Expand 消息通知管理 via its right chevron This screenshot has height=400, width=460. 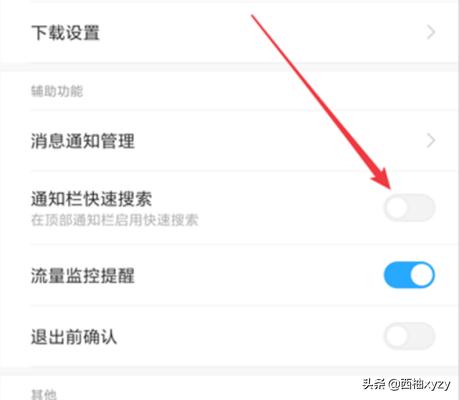coord(431,141)
